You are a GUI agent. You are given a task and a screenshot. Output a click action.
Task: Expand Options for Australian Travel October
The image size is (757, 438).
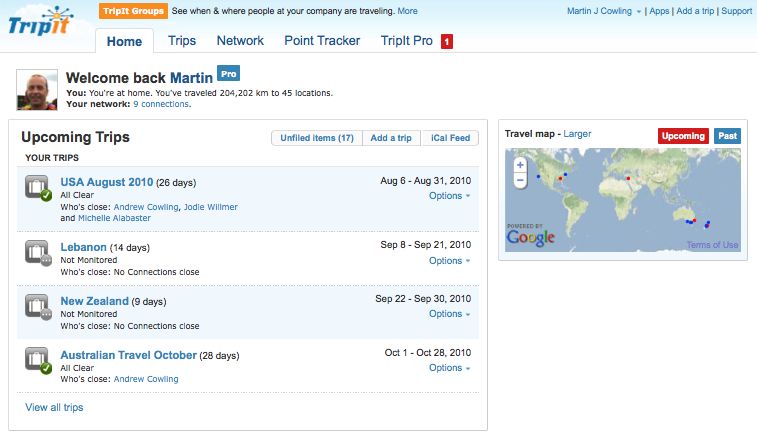[449, 368]
